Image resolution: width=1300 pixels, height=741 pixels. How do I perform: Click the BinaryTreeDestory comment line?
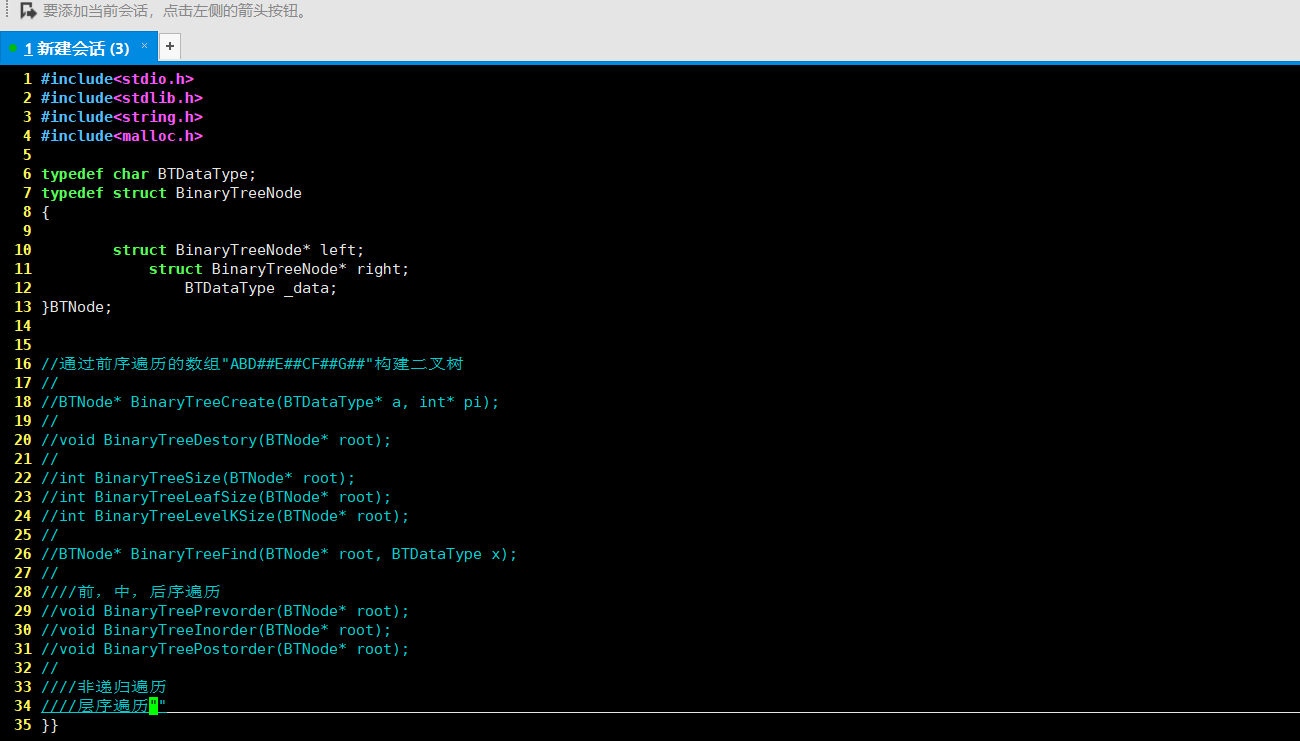[214, 440]
